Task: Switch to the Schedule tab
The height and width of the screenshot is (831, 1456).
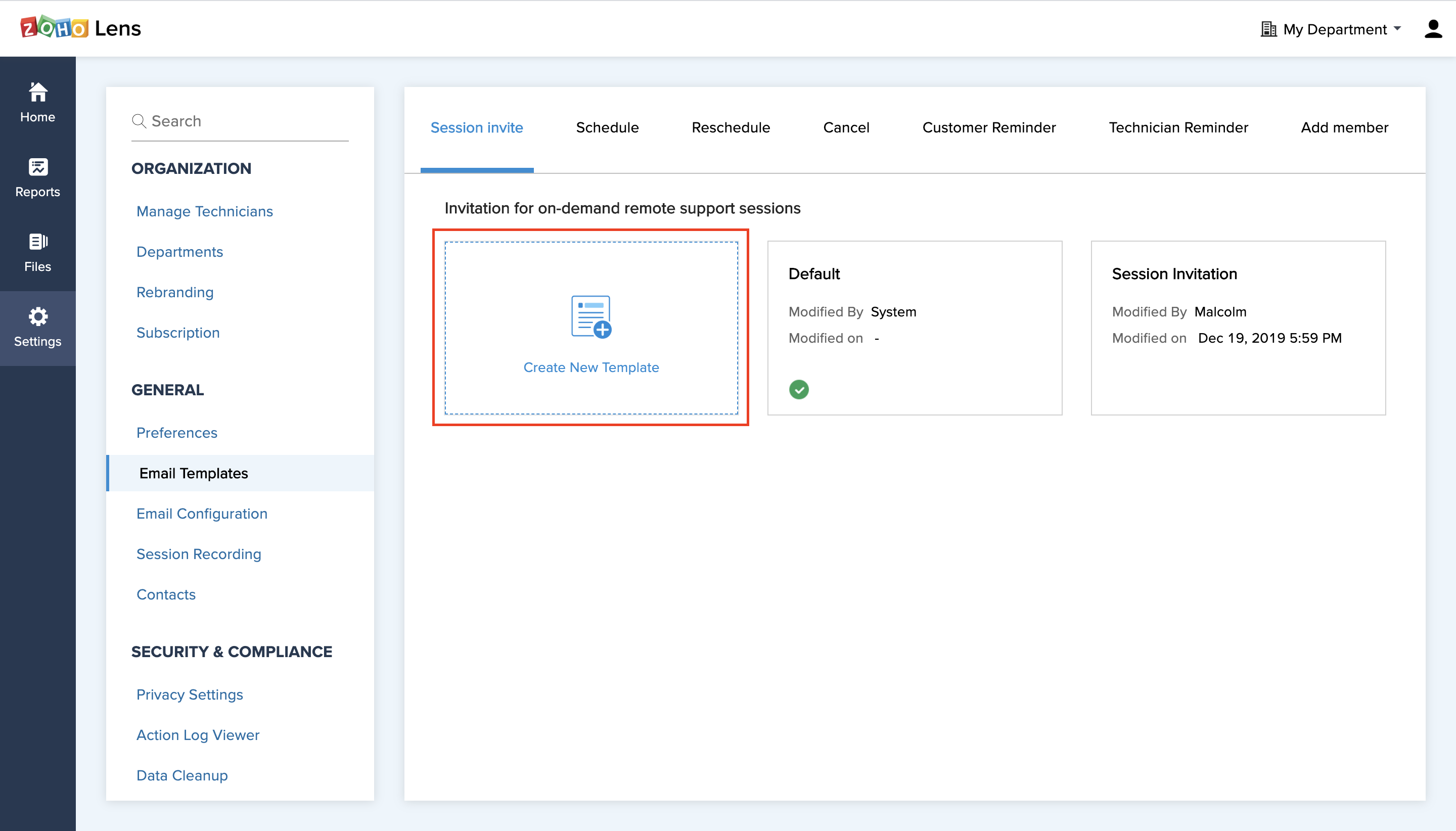Action: [x=607, y=127]
